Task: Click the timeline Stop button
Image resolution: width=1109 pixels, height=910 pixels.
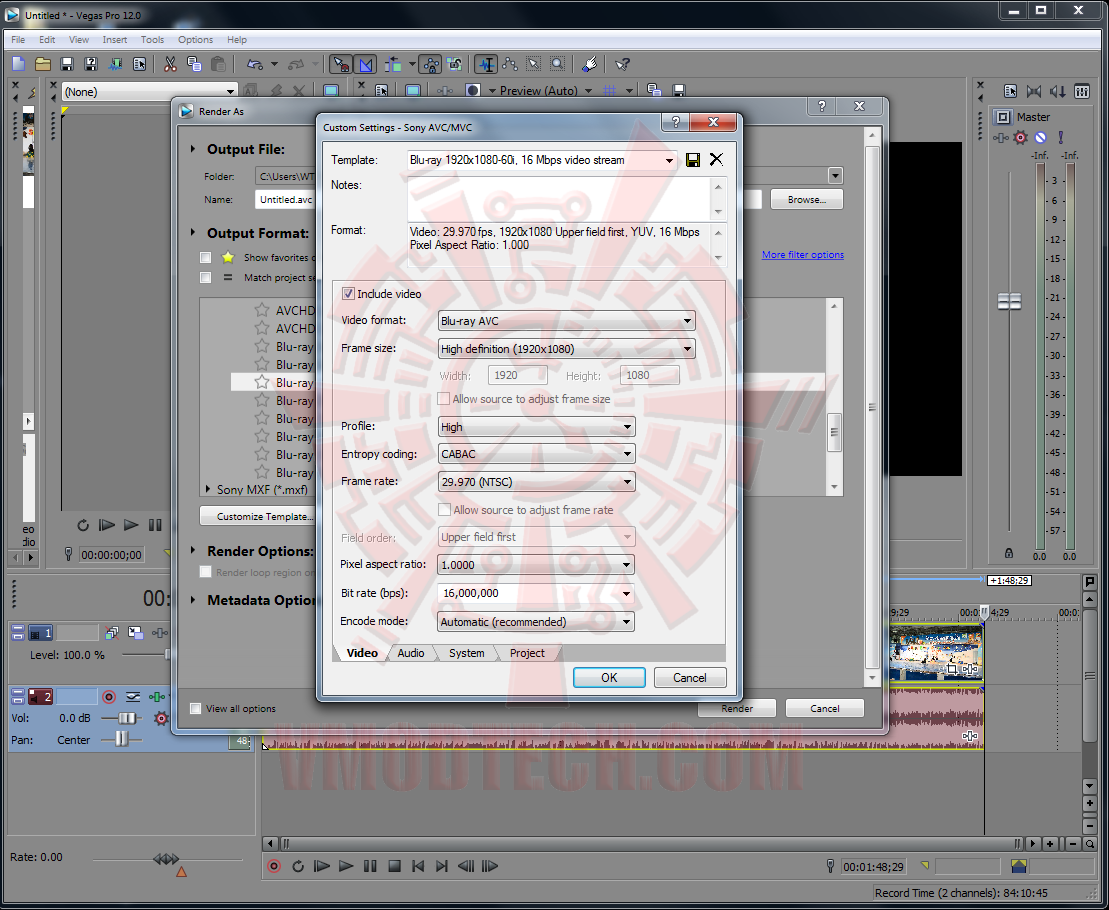Action: [395, 866]
